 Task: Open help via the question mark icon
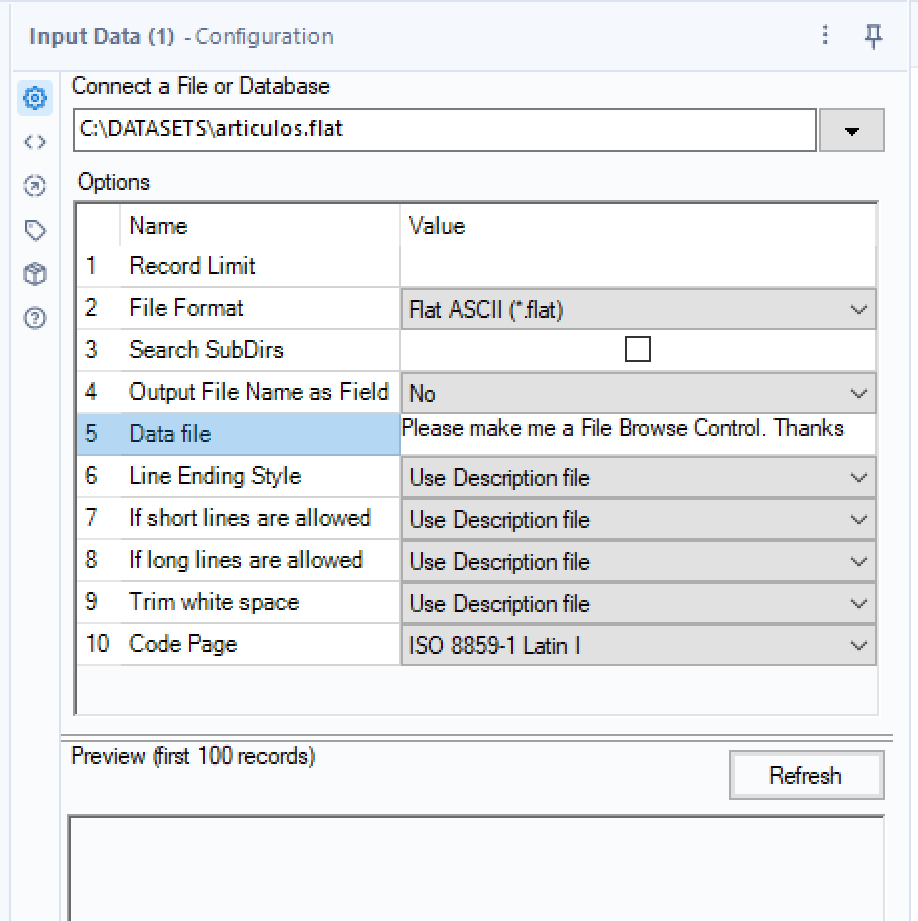coord(35,317)
